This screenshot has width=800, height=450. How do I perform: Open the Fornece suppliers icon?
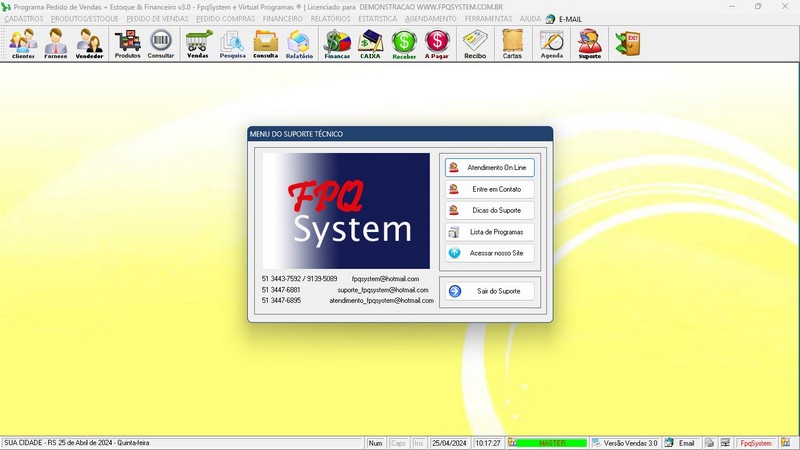tap(56, 44)
